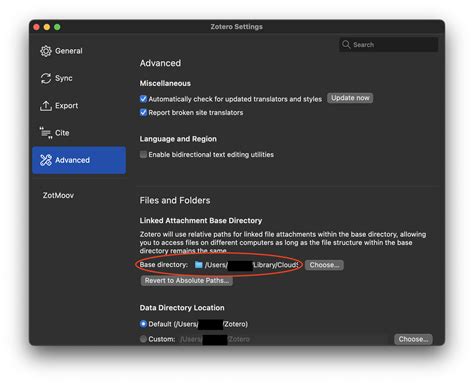Click the Sync arrows icon
The width and height of the screenshot is (474, 384).
[46, 78]
